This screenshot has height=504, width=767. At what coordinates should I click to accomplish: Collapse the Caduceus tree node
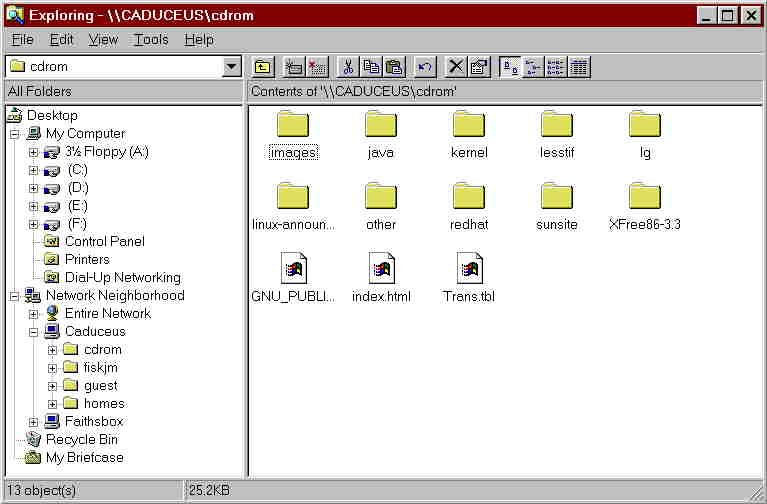(x=34, y=332)
